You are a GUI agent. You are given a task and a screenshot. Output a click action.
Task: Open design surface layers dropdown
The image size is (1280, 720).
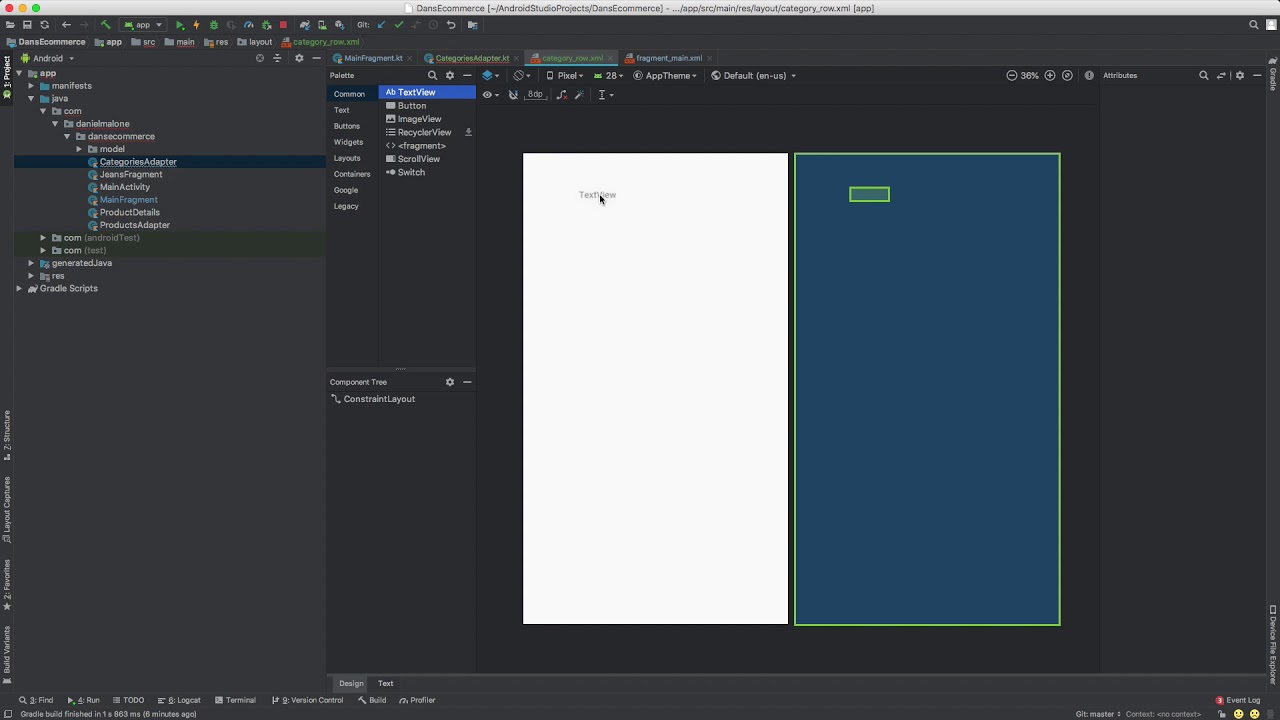coord(490,75)
